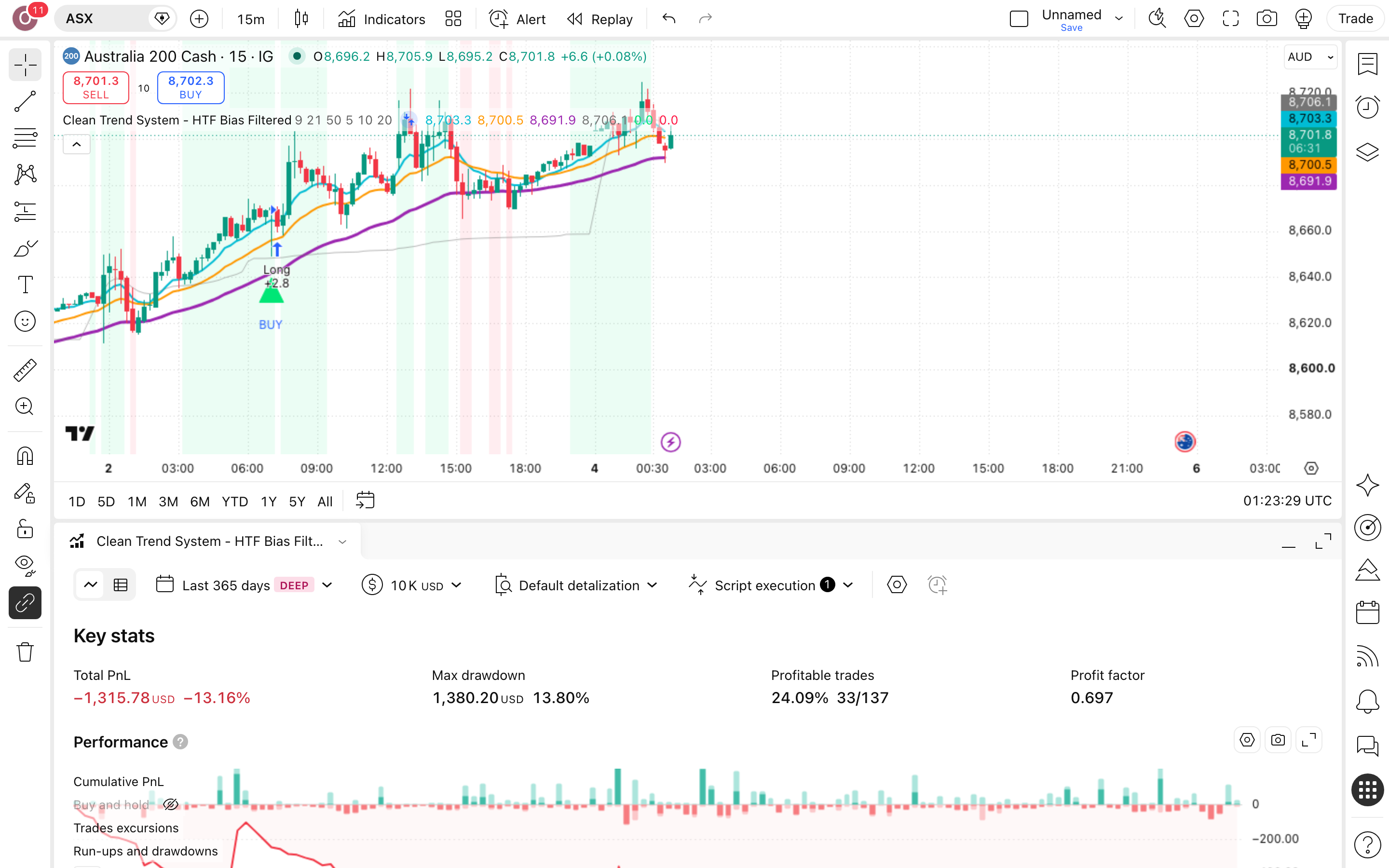Remove objects with trash icon
1389x868 pixels.
(x=25, y=651)
